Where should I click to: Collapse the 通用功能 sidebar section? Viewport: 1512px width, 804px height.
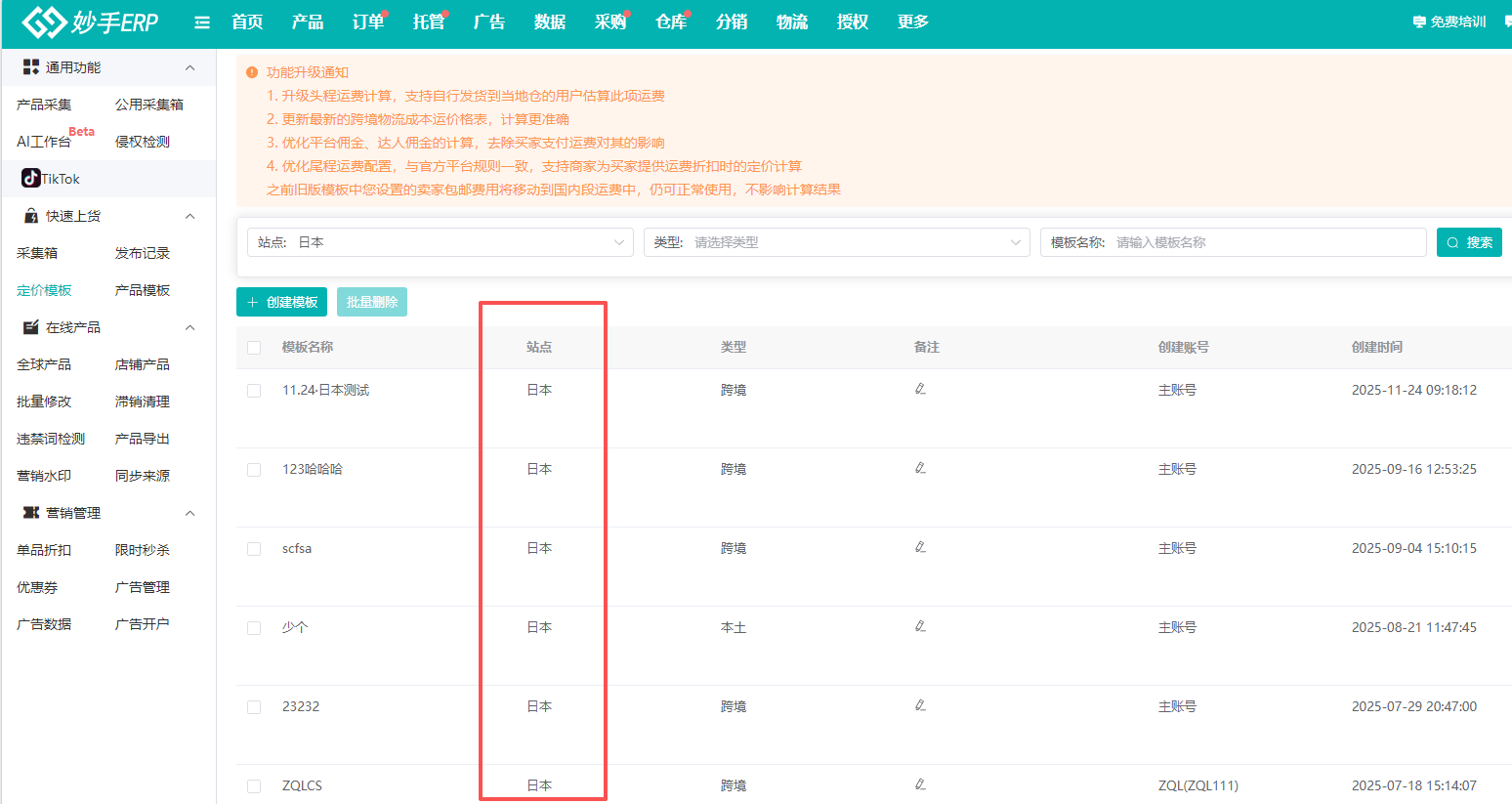pyautogui.click(x=189, y=67)
